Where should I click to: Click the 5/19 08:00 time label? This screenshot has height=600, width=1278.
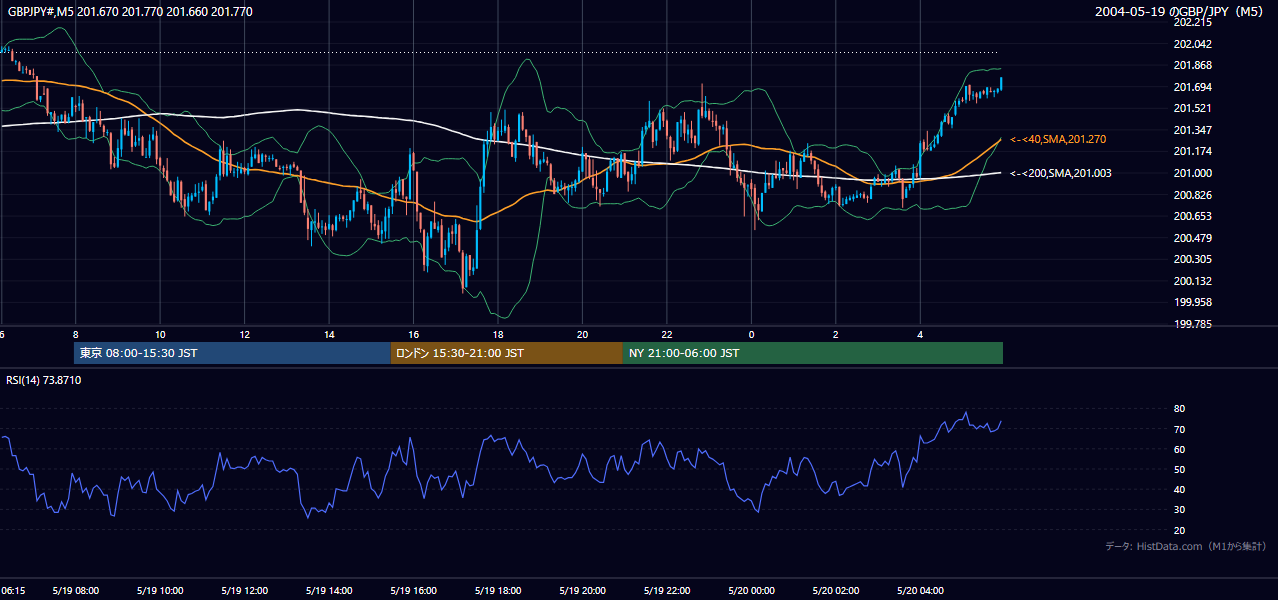pos(75,591)
